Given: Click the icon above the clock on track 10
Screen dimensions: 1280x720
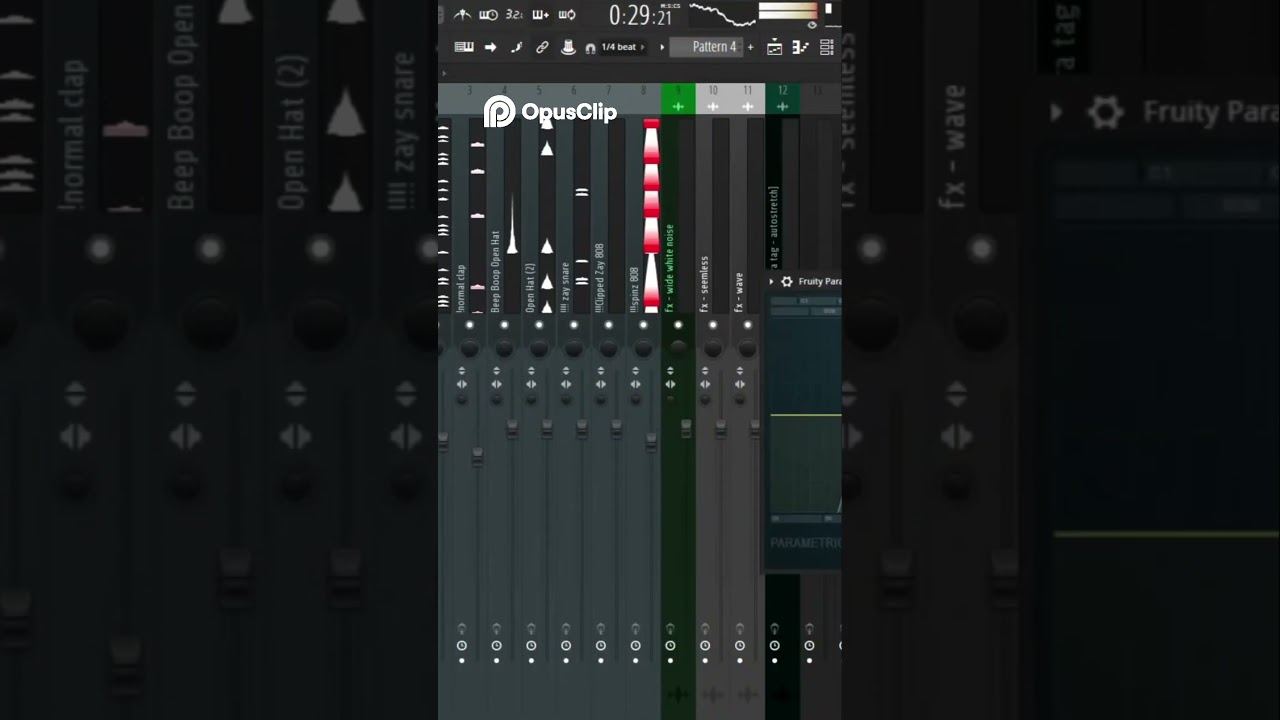Looking at the screenshot, I should tap(705, 628).
